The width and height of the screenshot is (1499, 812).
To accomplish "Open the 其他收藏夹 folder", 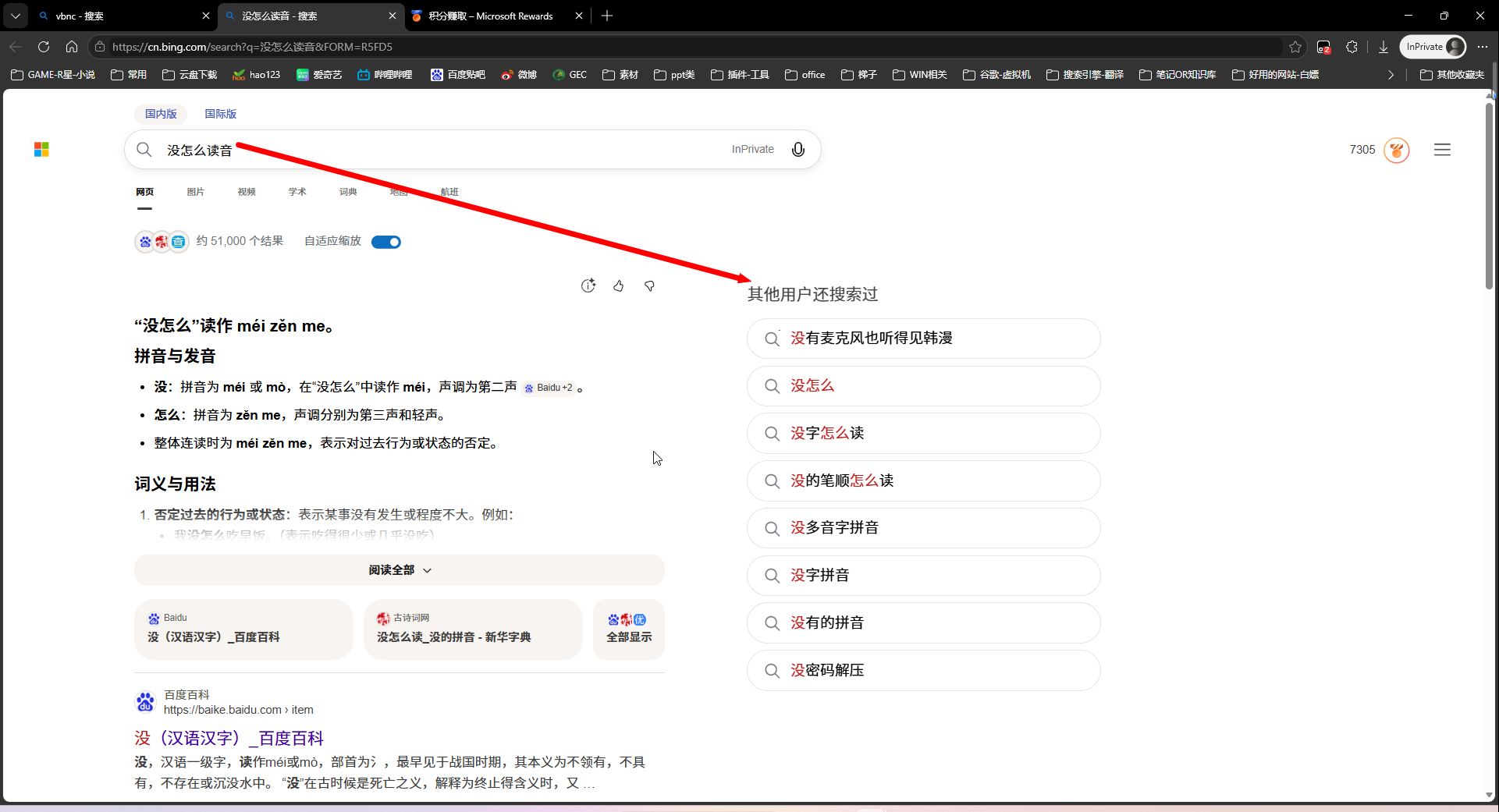I will [x=1452, y=75].
